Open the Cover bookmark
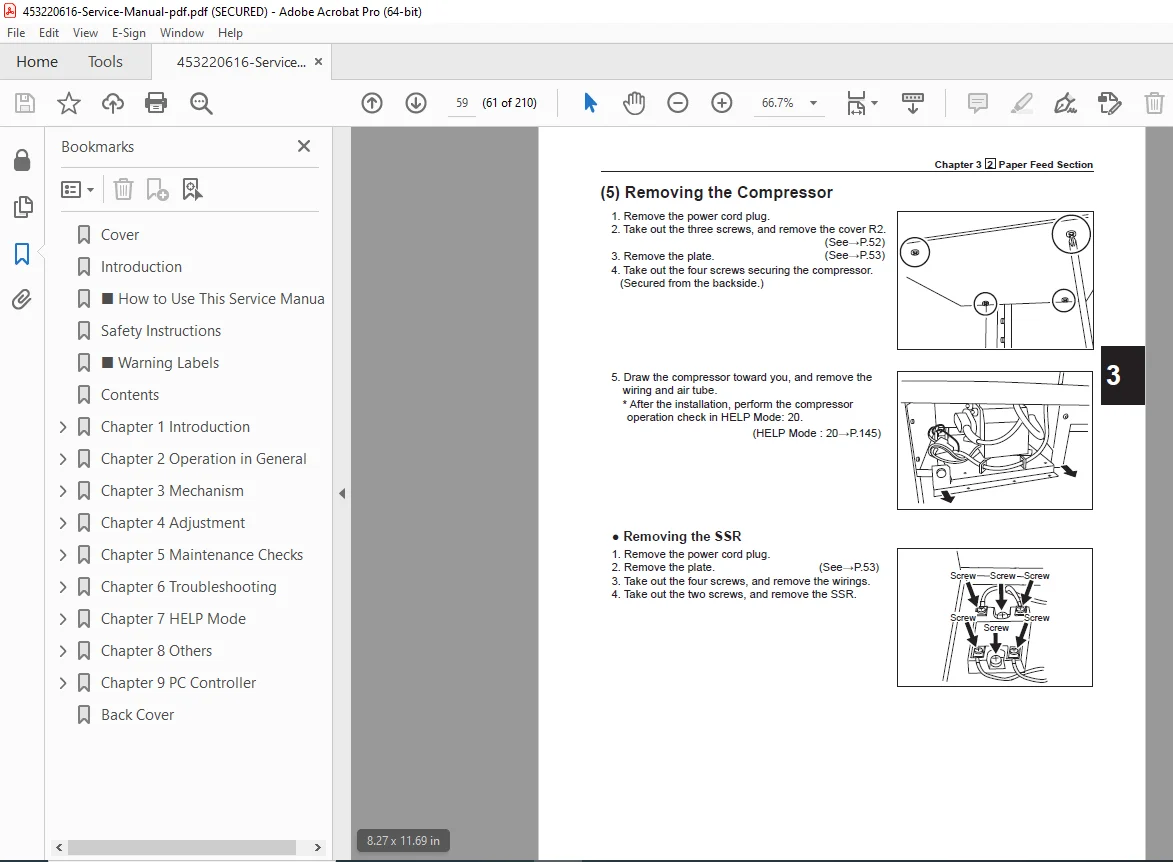 tap(120, 235)
